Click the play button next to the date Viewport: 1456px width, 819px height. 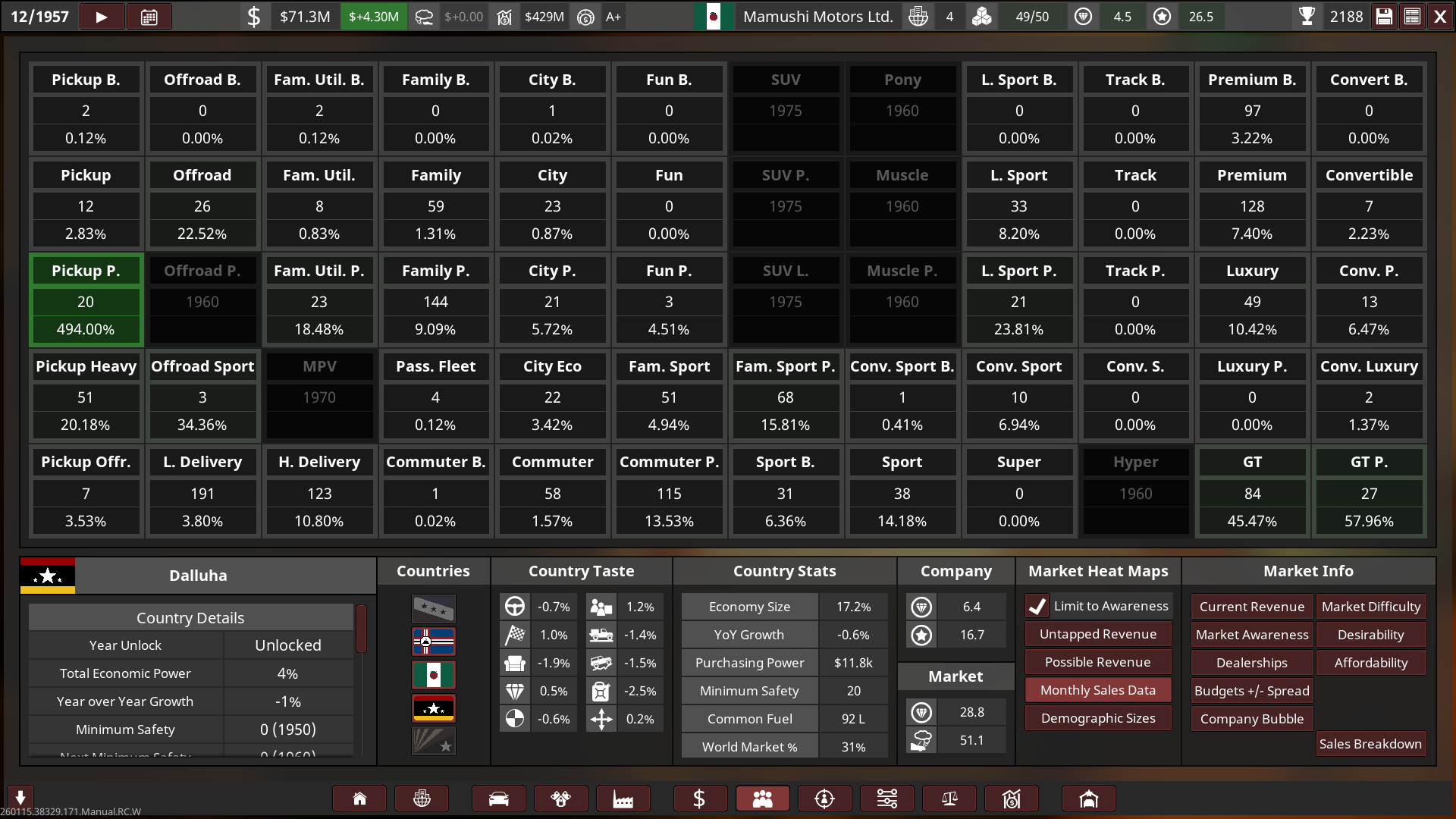(x=101, y=17)
